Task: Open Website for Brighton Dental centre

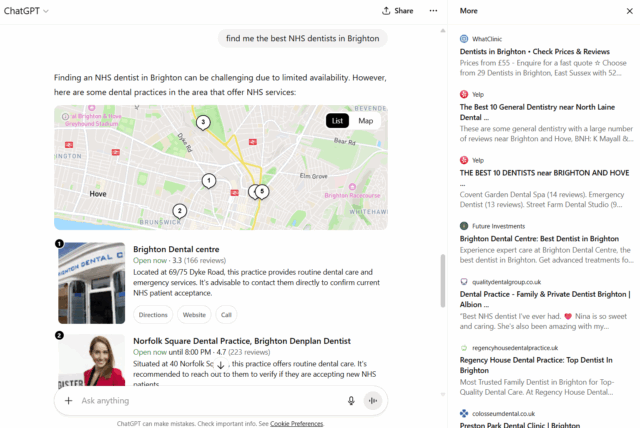Action: (x=194, y=314)
